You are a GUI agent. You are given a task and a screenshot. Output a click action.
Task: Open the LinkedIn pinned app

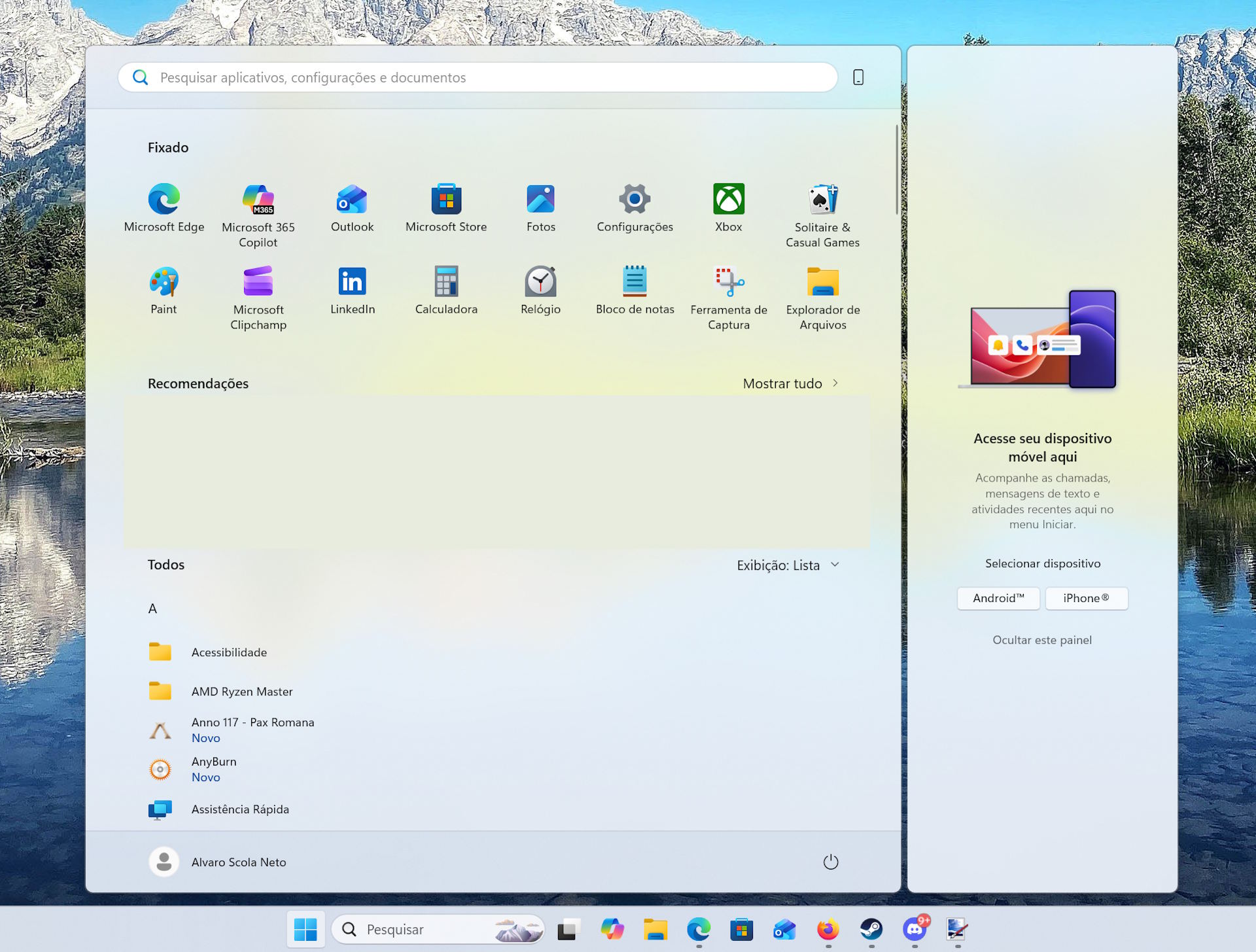(352, 291)
